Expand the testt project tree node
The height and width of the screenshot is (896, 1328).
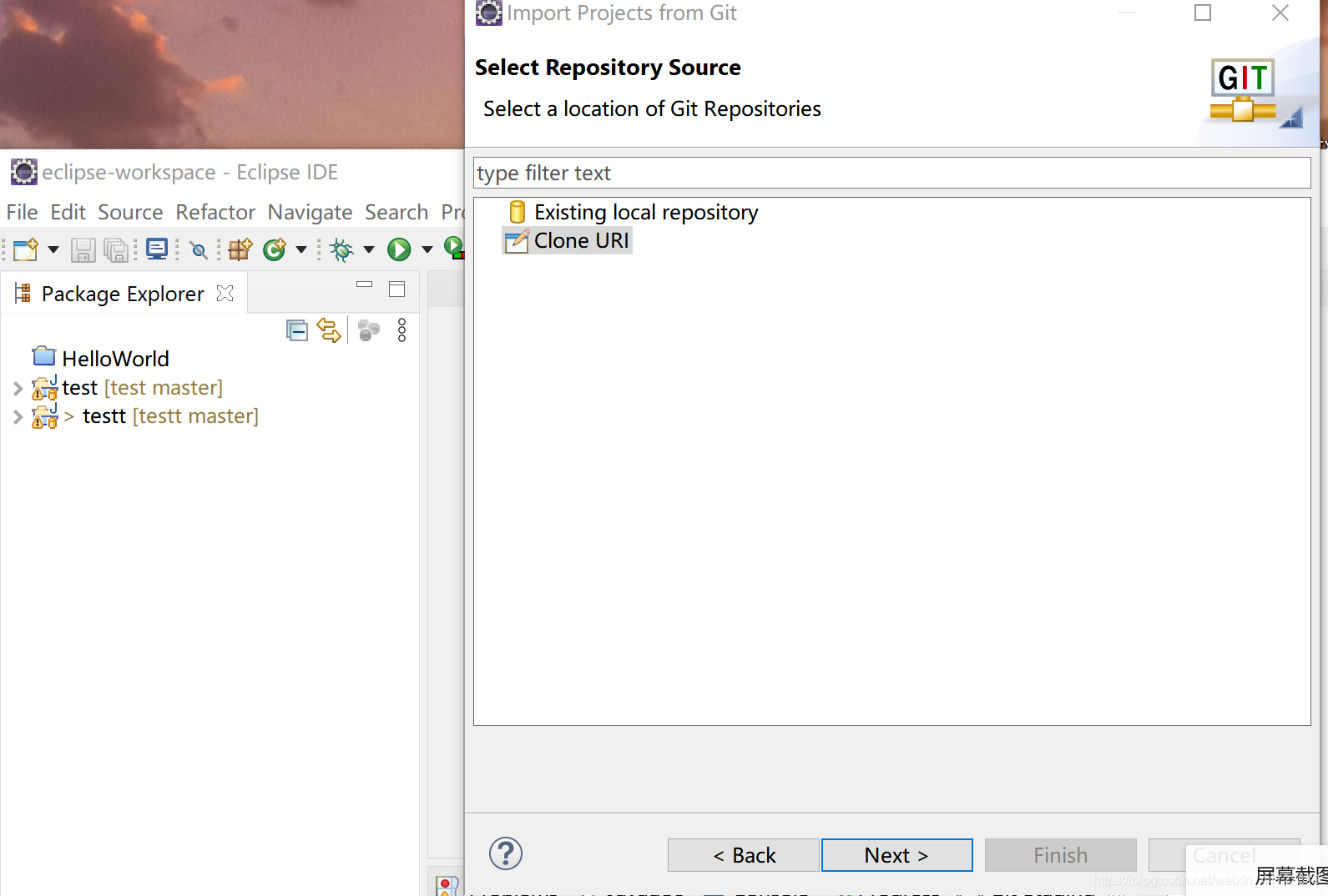(x=18, y=416)
